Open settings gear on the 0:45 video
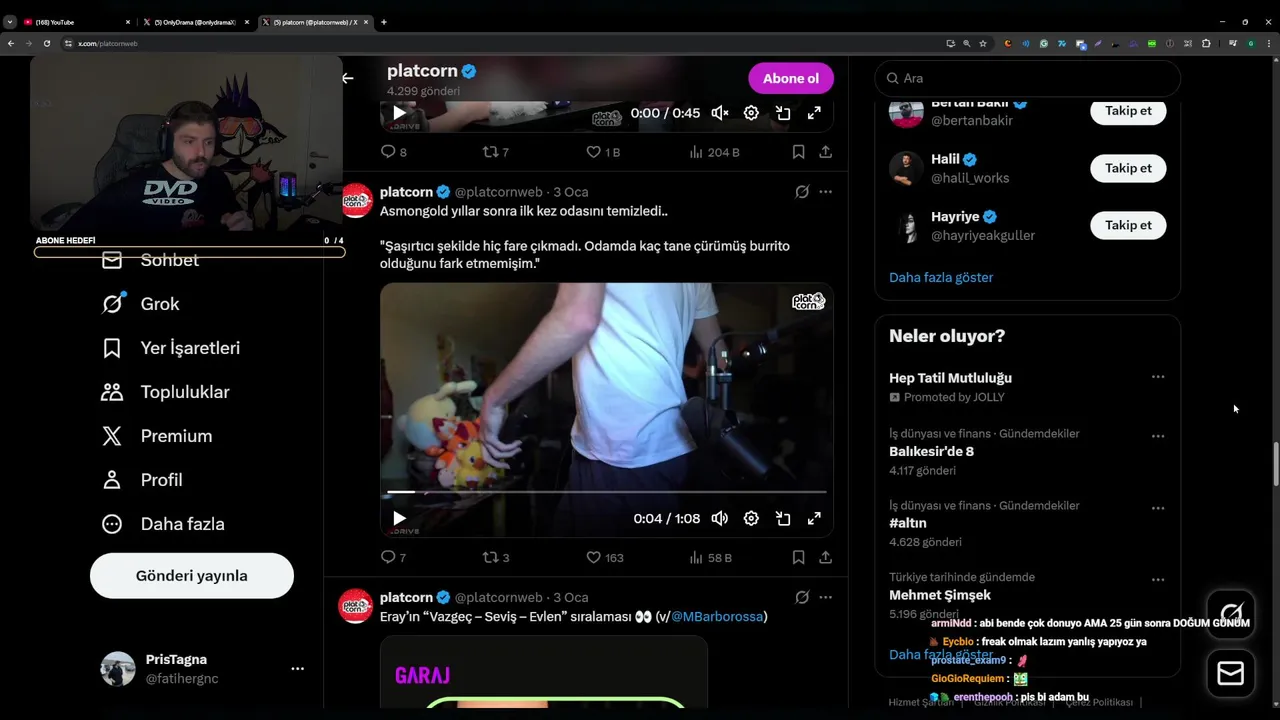Image resolution: width=1280 pixels, height=720 pixels. point(751,113)
